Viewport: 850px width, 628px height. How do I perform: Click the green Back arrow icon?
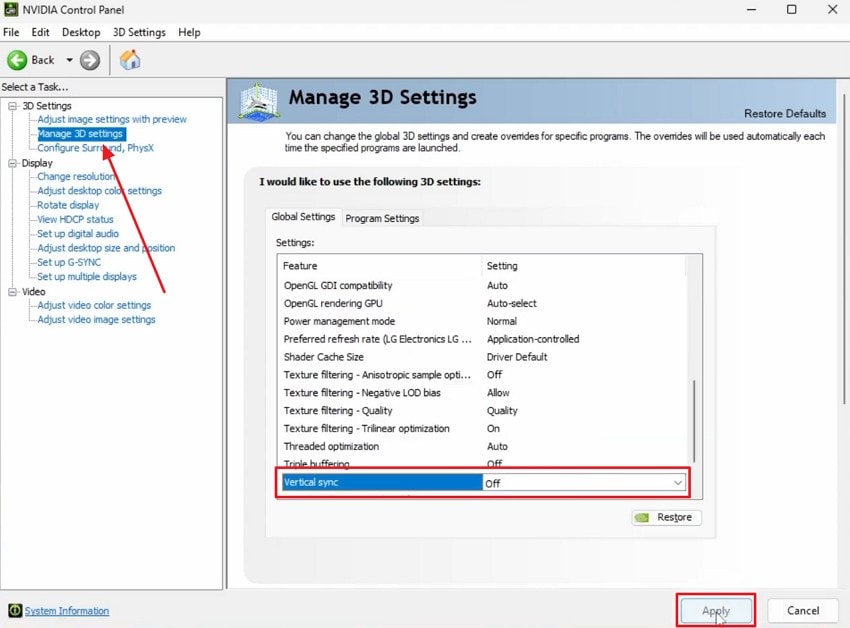[x=17, y=60]
